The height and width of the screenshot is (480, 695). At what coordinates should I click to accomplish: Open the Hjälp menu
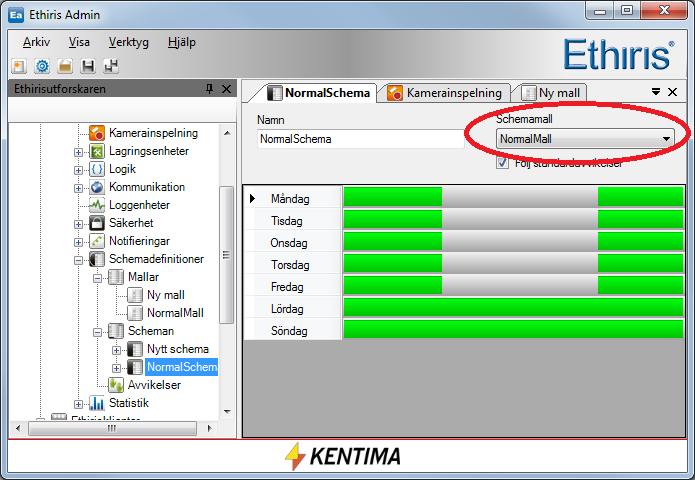click(182, 42)
